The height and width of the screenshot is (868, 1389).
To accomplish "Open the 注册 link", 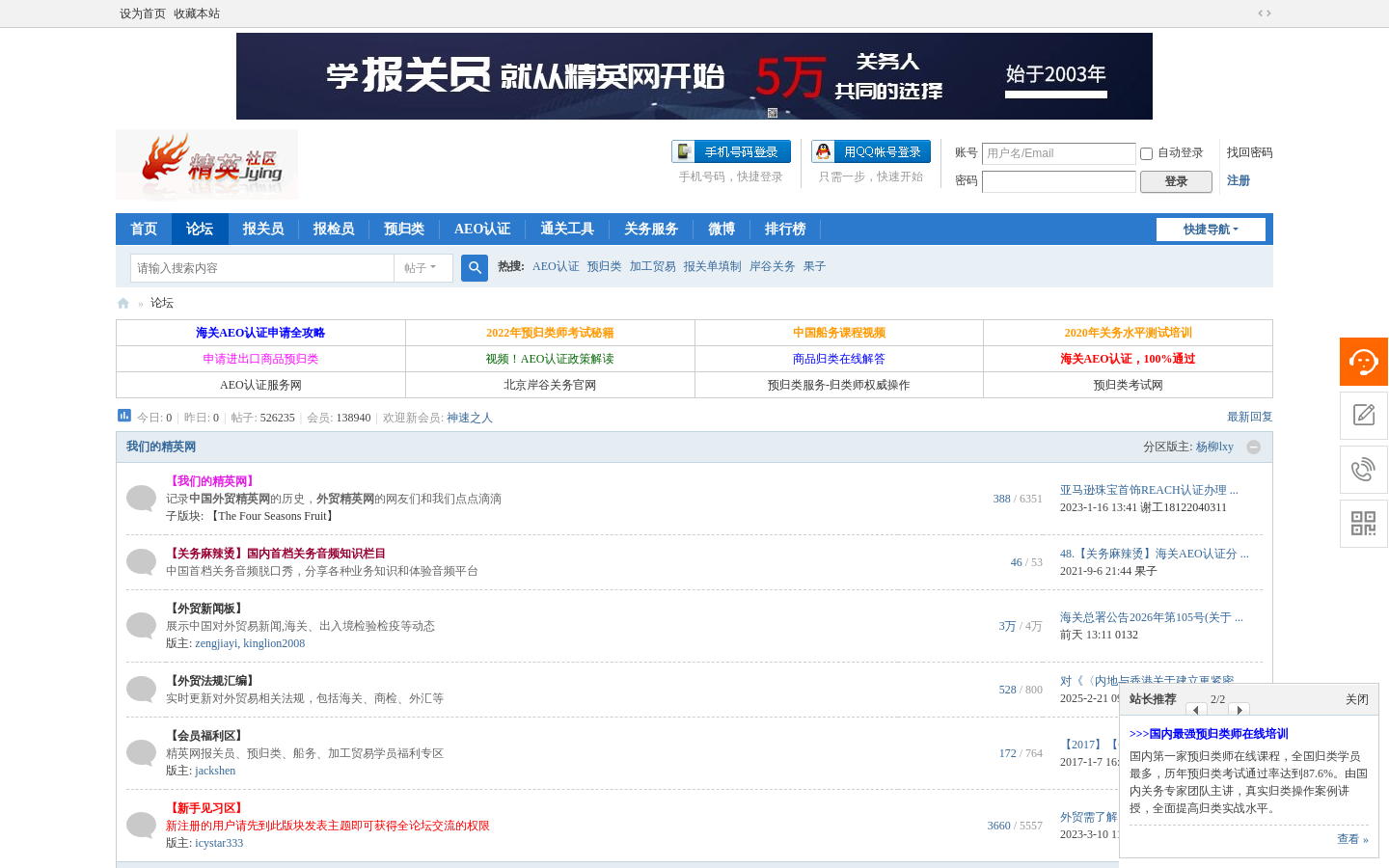I will click(1239, 180).
